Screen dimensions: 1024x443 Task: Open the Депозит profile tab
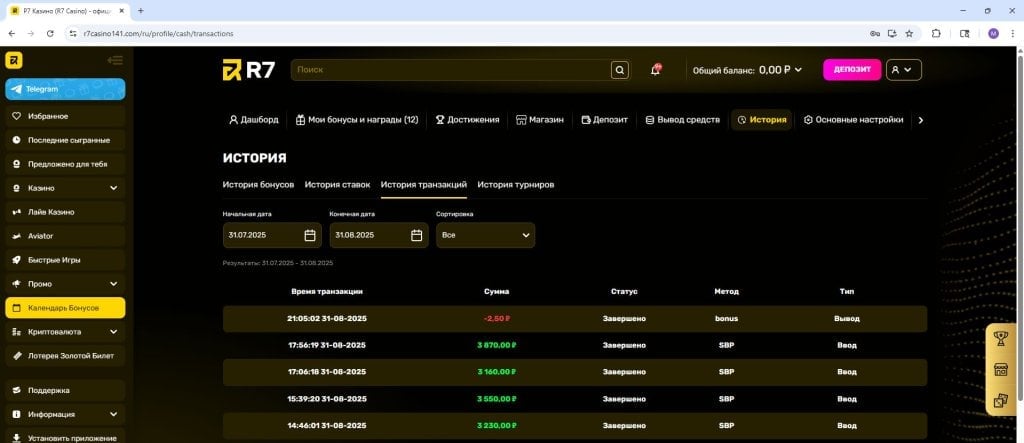pos(605,120)
